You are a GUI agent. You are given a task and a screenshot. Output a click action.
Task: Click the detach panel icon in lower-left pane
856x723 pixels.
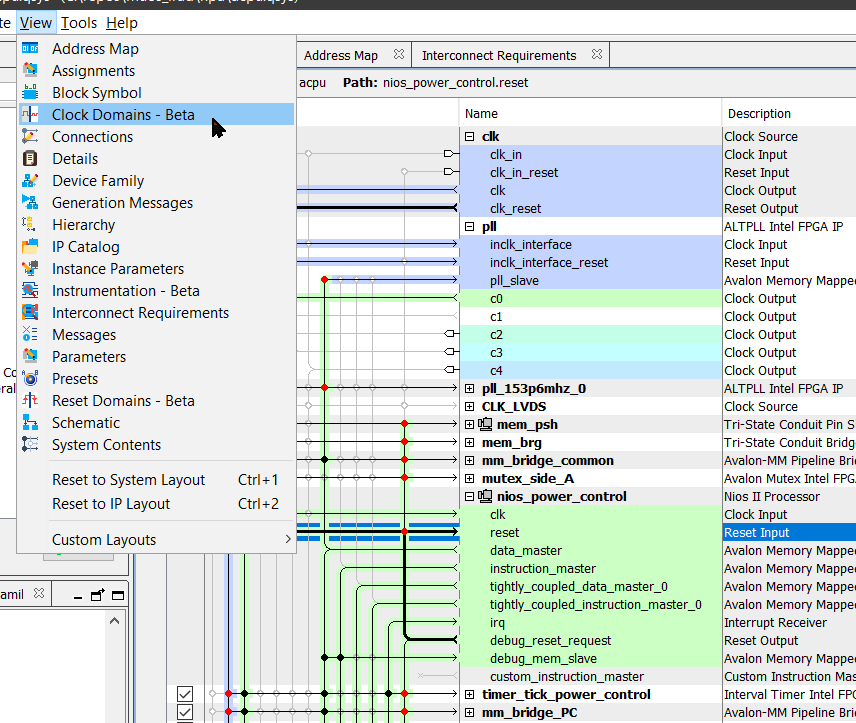point(97,595)
